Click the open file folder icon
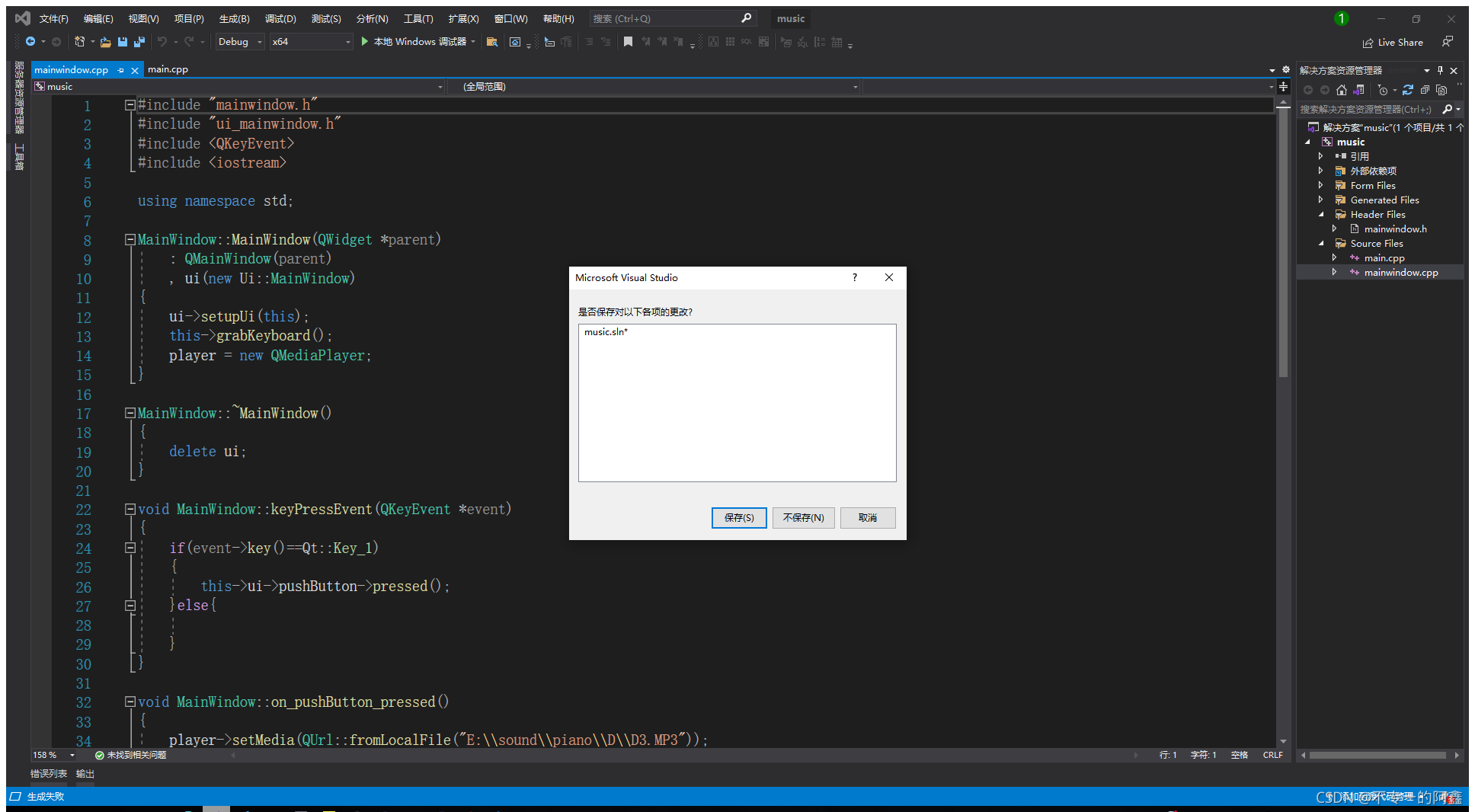 [105, 42]
